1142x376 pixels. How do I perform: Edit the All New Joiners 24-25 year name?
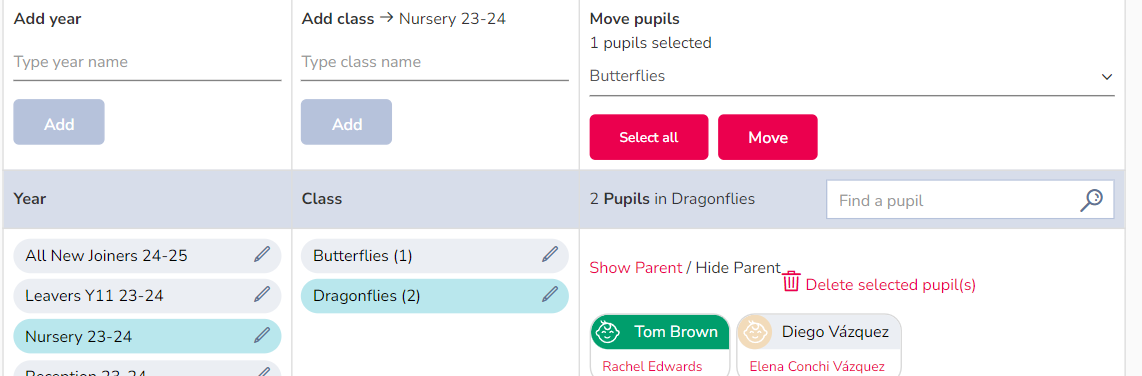pos(262,254)
